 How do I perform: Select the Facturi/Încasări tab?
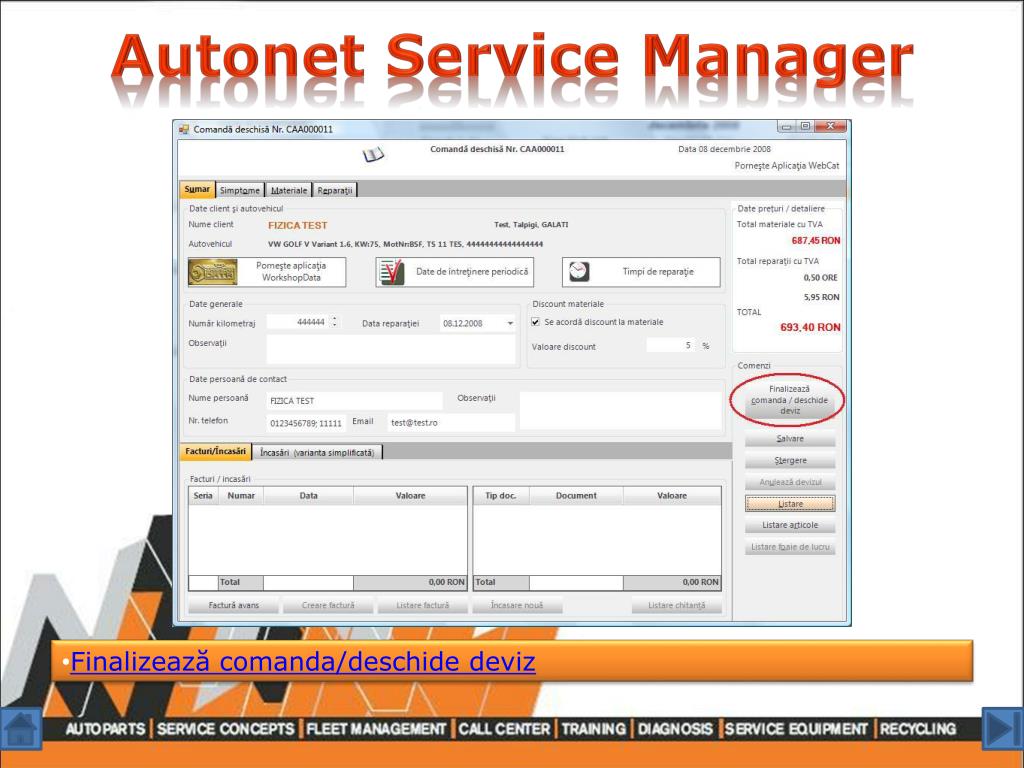(x=216, y=451)
